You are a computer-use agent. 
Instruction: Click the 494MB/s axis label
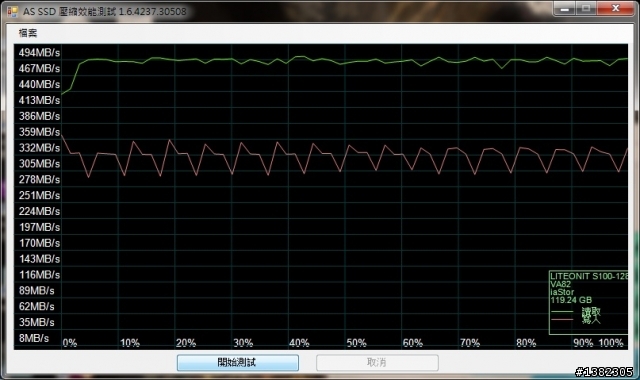click(x=39, y=53)
